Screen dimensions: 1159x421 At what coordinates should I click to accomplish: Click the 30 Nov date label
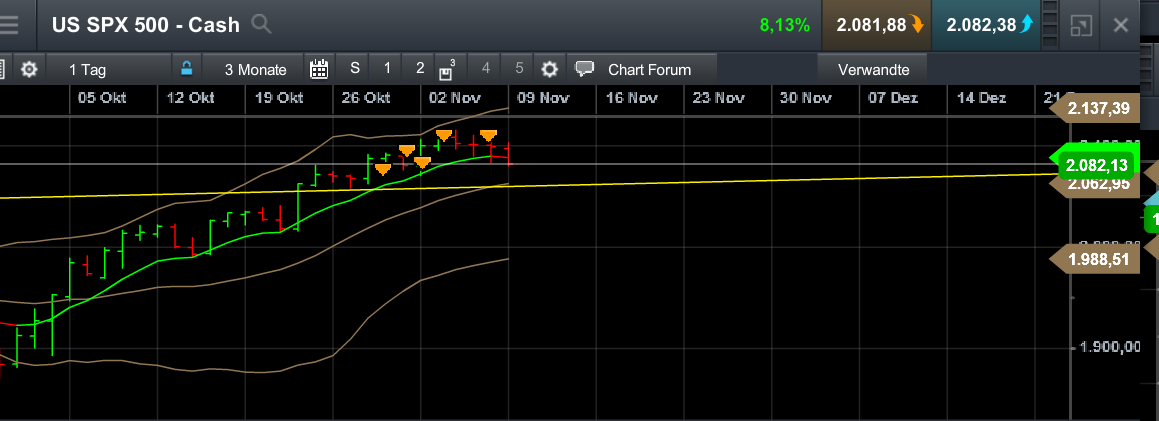click(x=806, y=97)
